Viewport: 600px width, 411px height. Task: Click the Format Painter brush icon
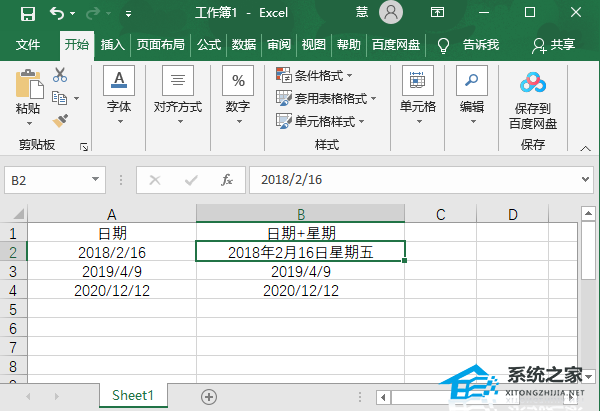(60, 121)
